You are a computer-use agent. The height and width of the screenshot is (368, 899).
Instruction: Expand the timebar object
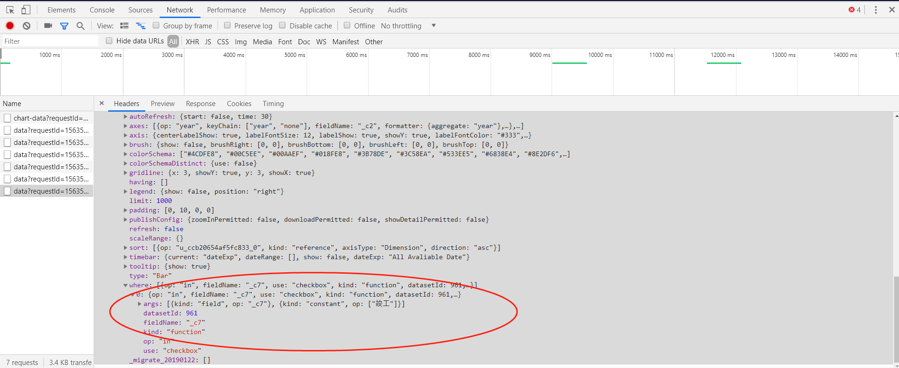pos(126,257)
